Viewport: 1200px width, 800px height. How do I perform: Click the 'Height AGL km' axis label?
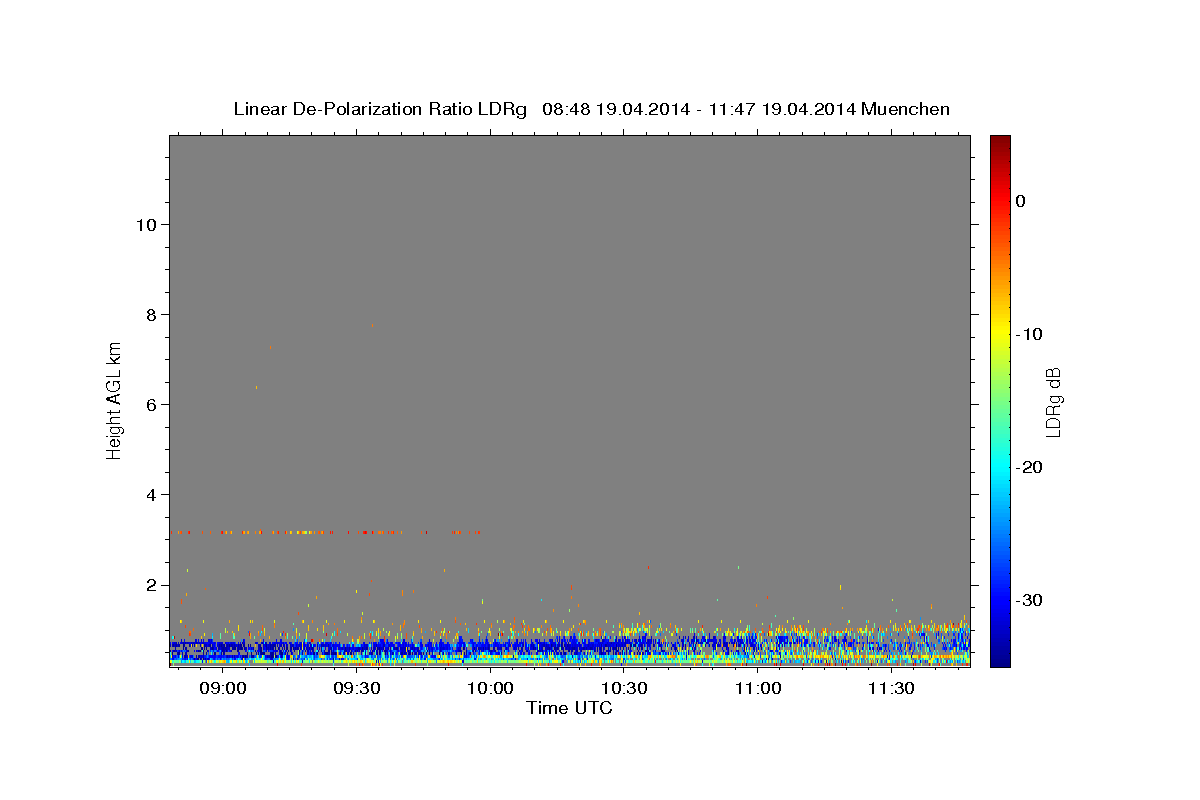click(x=114, y=400)
